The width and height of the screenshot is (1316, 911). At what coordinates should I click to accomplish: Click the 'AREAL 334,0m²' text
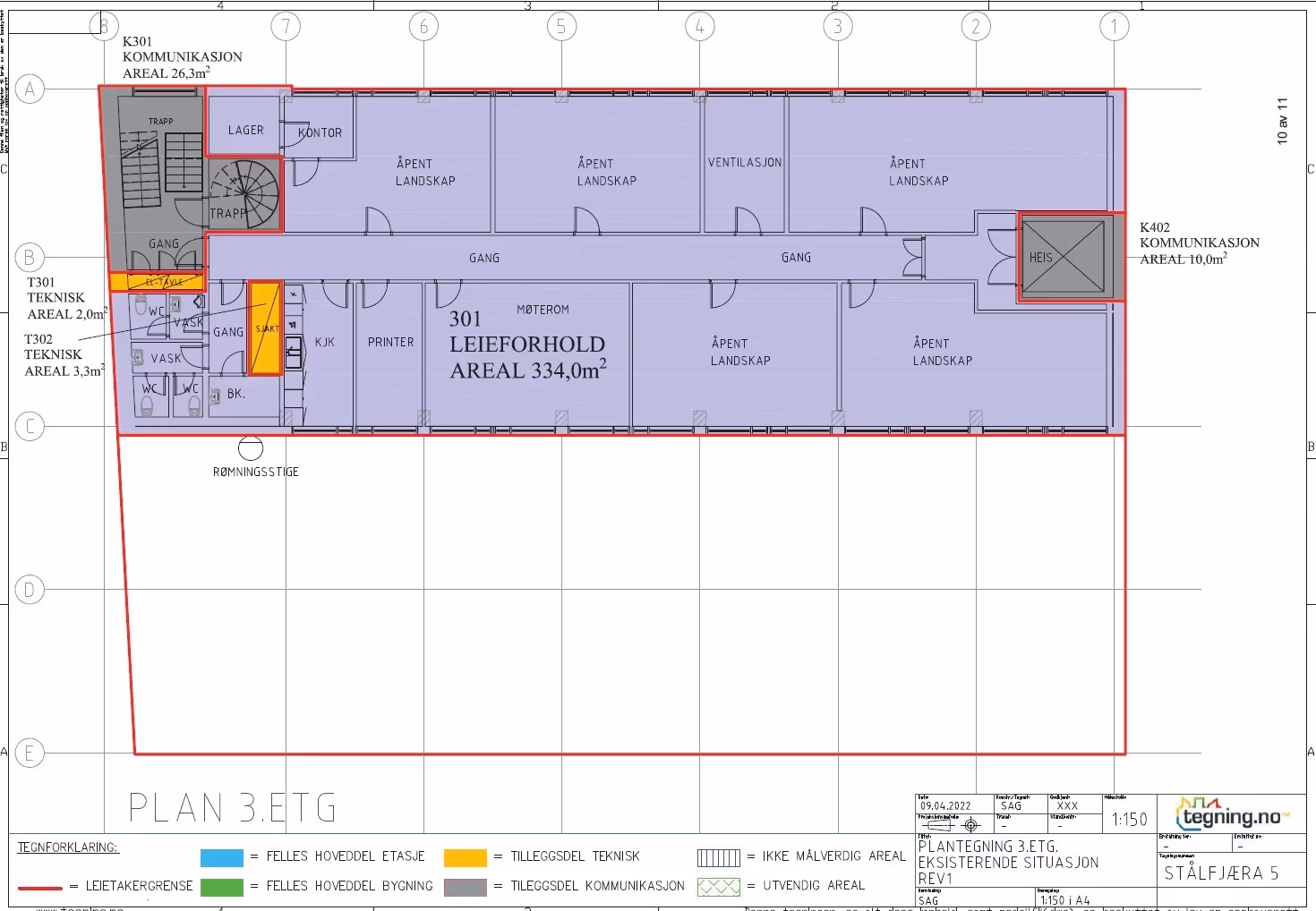click(528, 370)
